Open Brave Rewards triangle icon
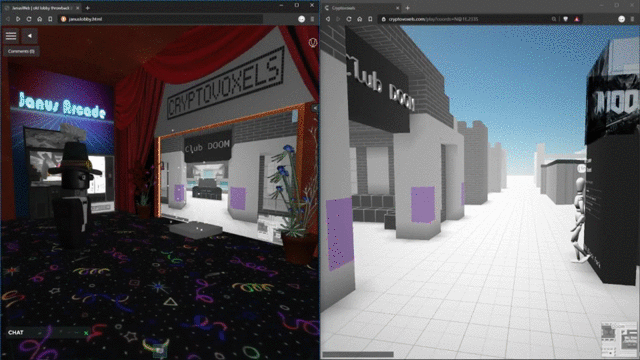The width and height of the screenshot is (640, 360). tap(577, 19)
